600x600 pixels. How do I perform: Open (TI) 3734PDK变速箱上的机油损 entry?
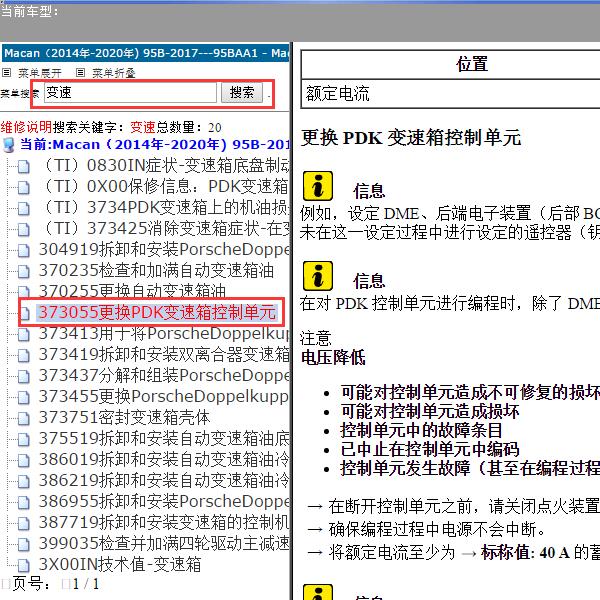[166, 208]
